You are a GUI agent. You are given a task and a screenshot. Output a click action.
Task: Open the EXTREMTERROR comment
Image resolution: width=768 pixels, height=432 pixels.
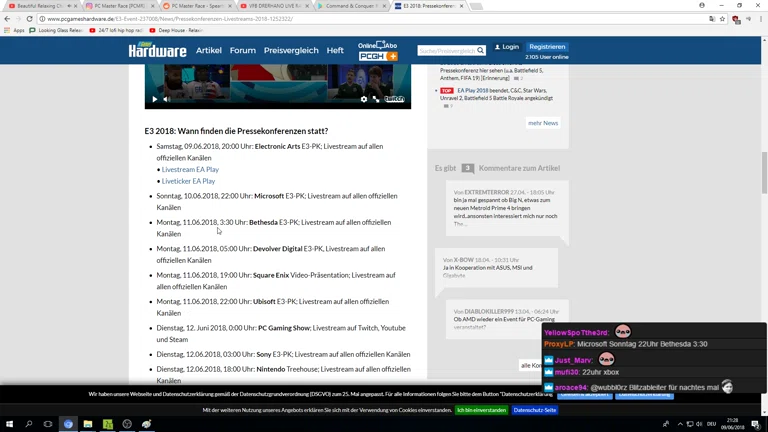[x=507, y=208]
